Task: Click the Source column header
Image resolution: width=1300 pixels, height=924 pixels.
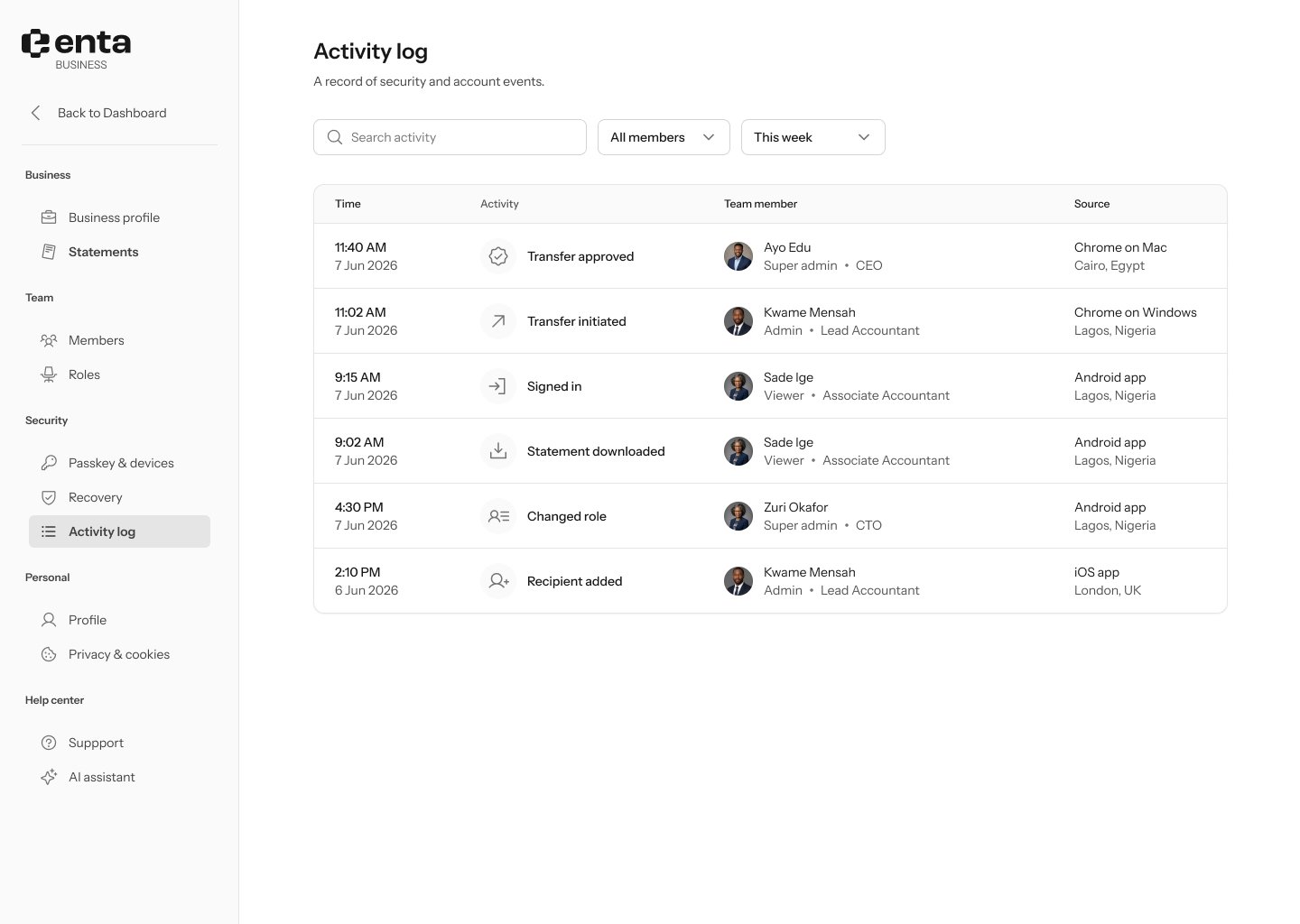Action: [x=1091, y=204]
